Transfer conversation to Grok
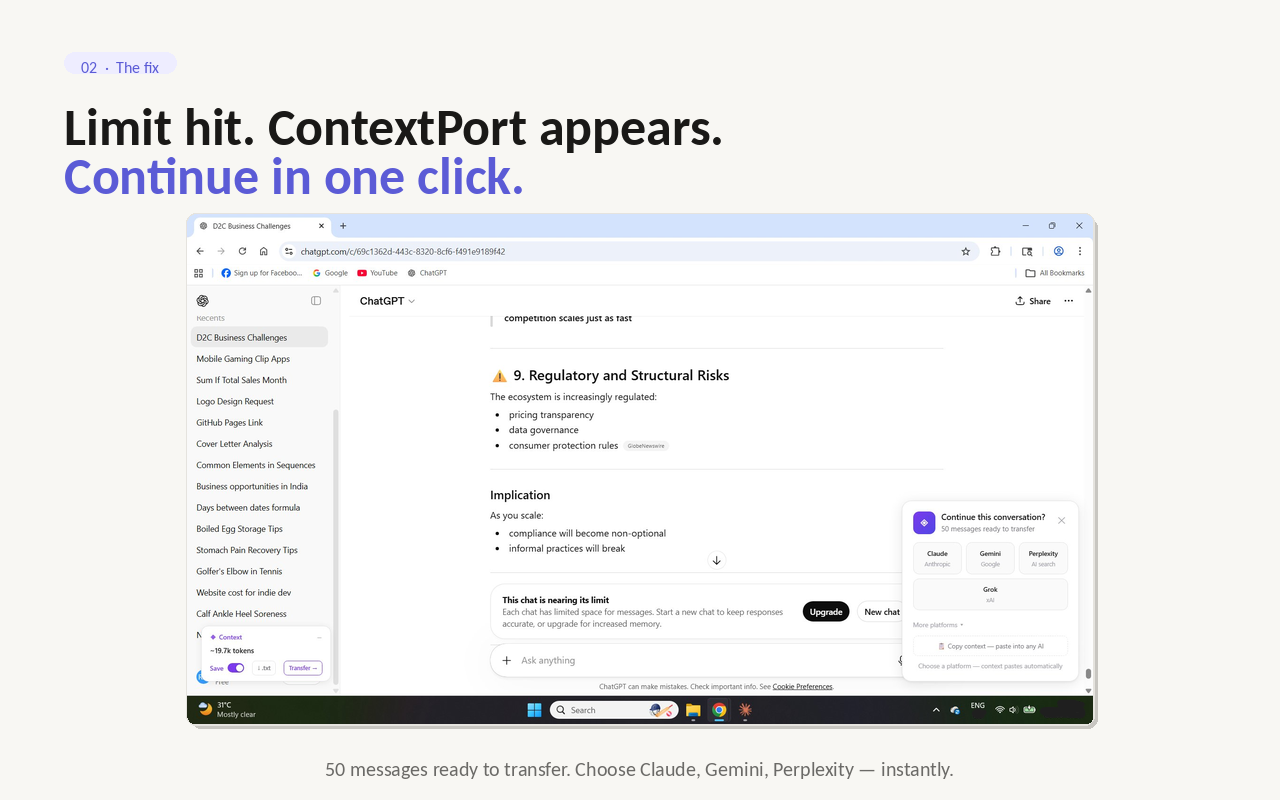 pyautogui.click(x=990, y=594)
